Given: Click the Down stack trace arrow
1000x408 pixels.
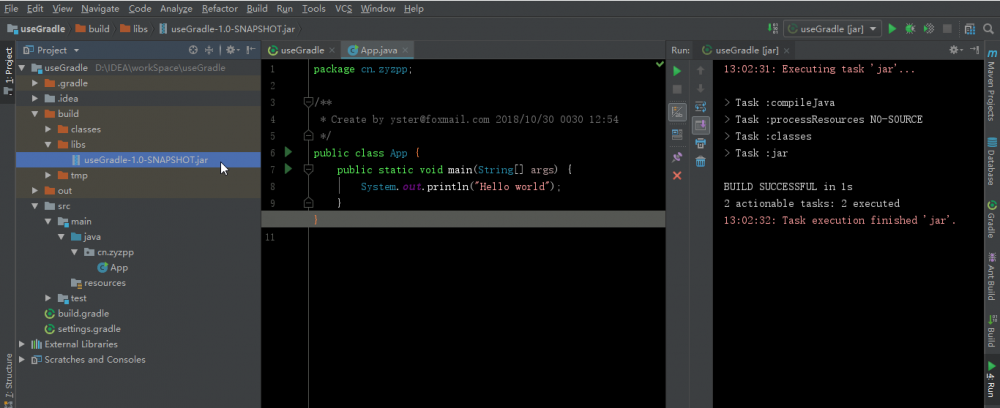Looking at the screenshot, I should [x=700, y=89].
